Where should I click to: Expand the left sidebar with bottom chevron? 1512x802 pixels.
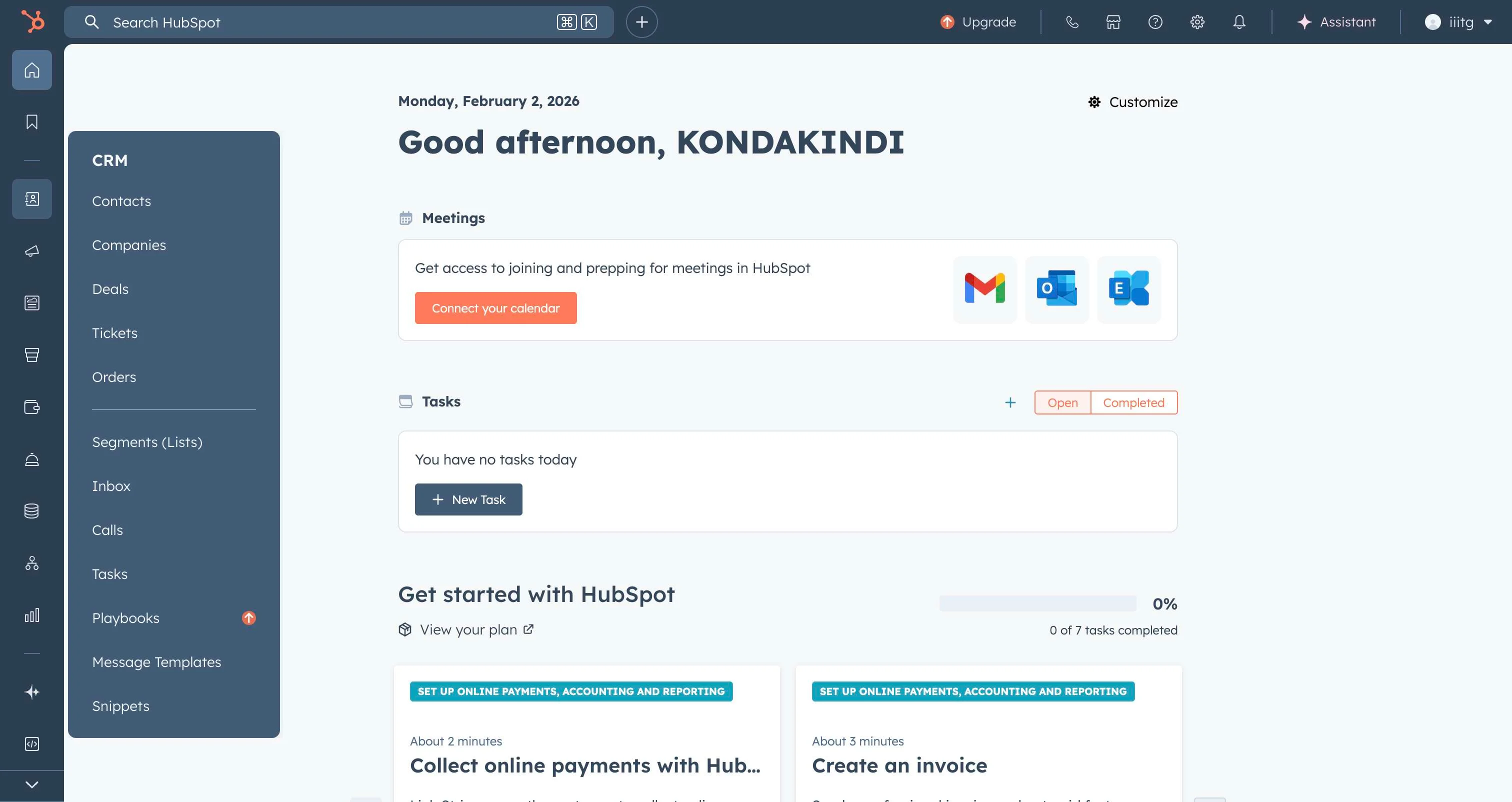pos(31,784)
